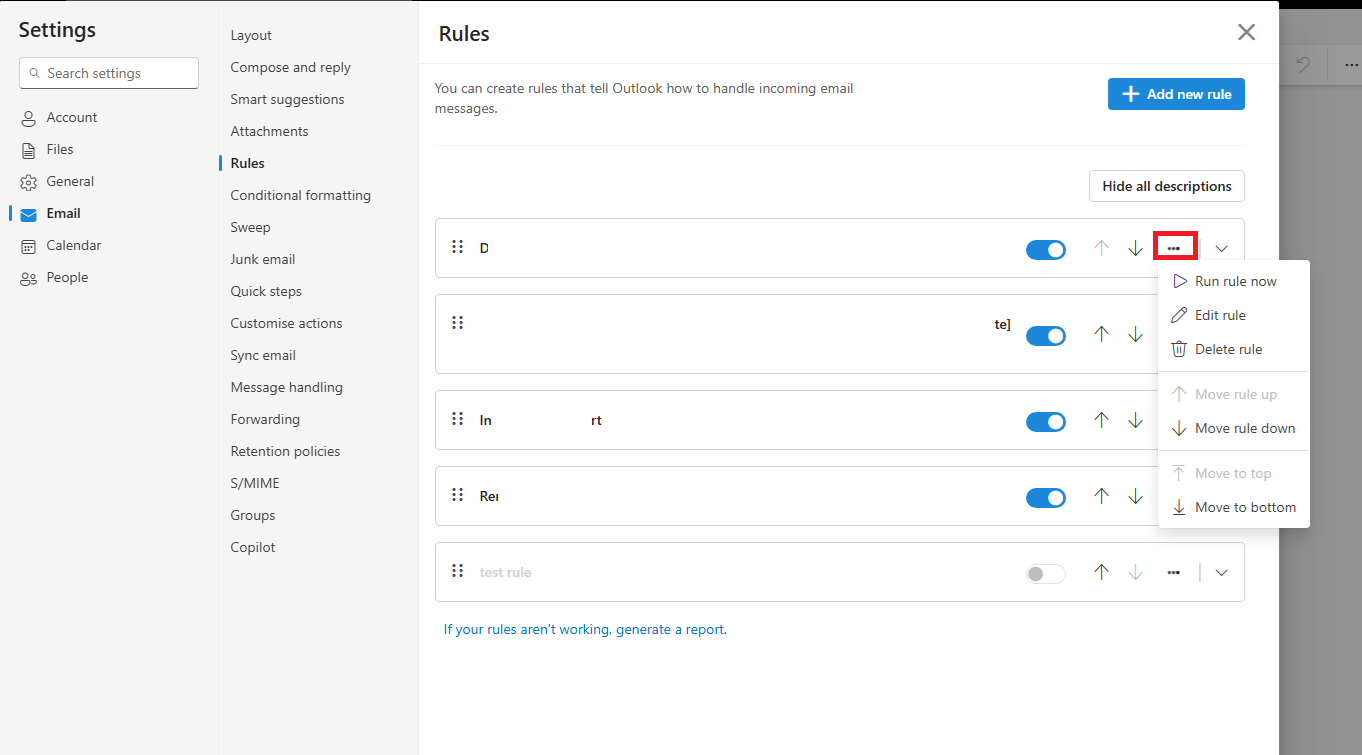
Task: Open Quick steps settings
Action: tap(266, 291)
